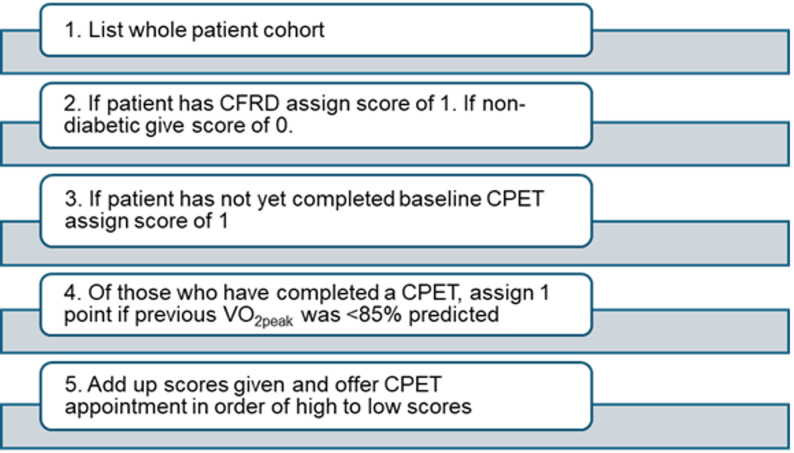Click the text 'assign score of 1' in step 3
Viewport: 794px width, 453px height.
pyautogui.click(x=146, y=221)
